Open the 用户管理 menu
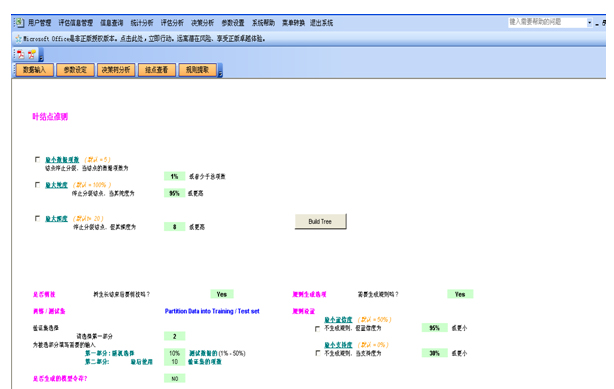This screenshot has height=389, width=614. [40, 23]
